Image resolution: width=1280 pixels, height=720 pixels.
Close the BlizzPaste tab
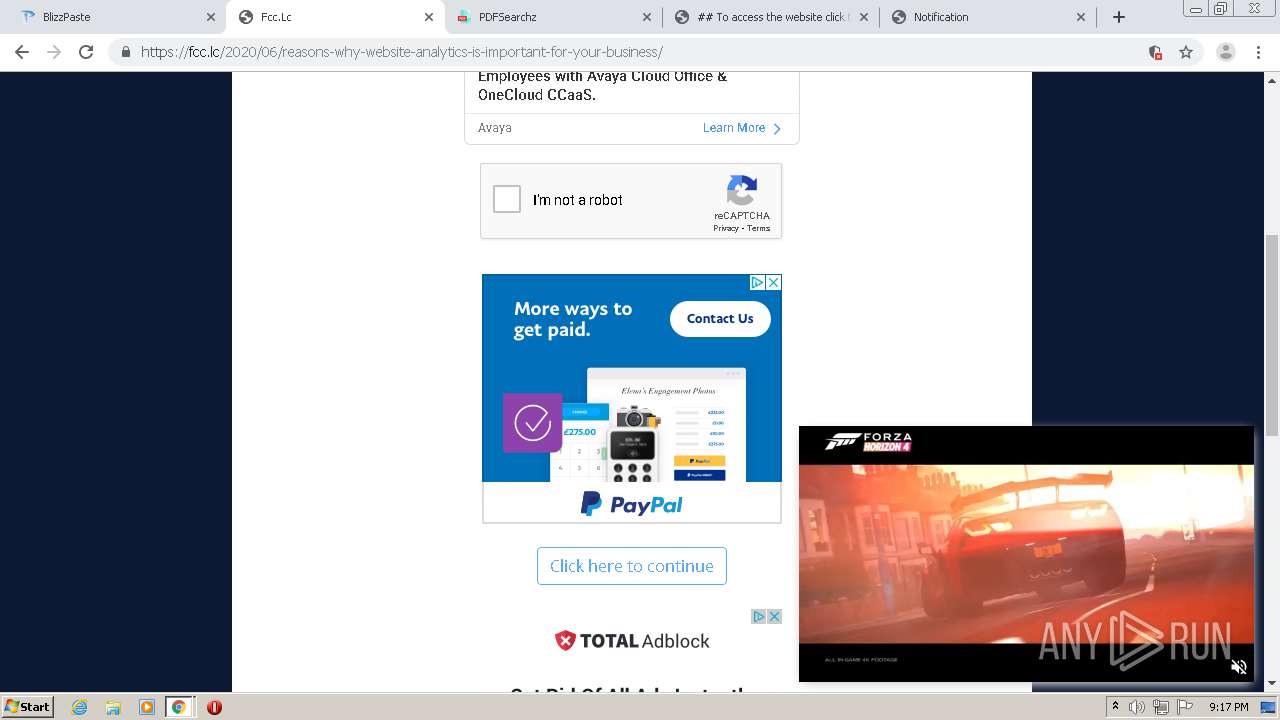(211, 17)
